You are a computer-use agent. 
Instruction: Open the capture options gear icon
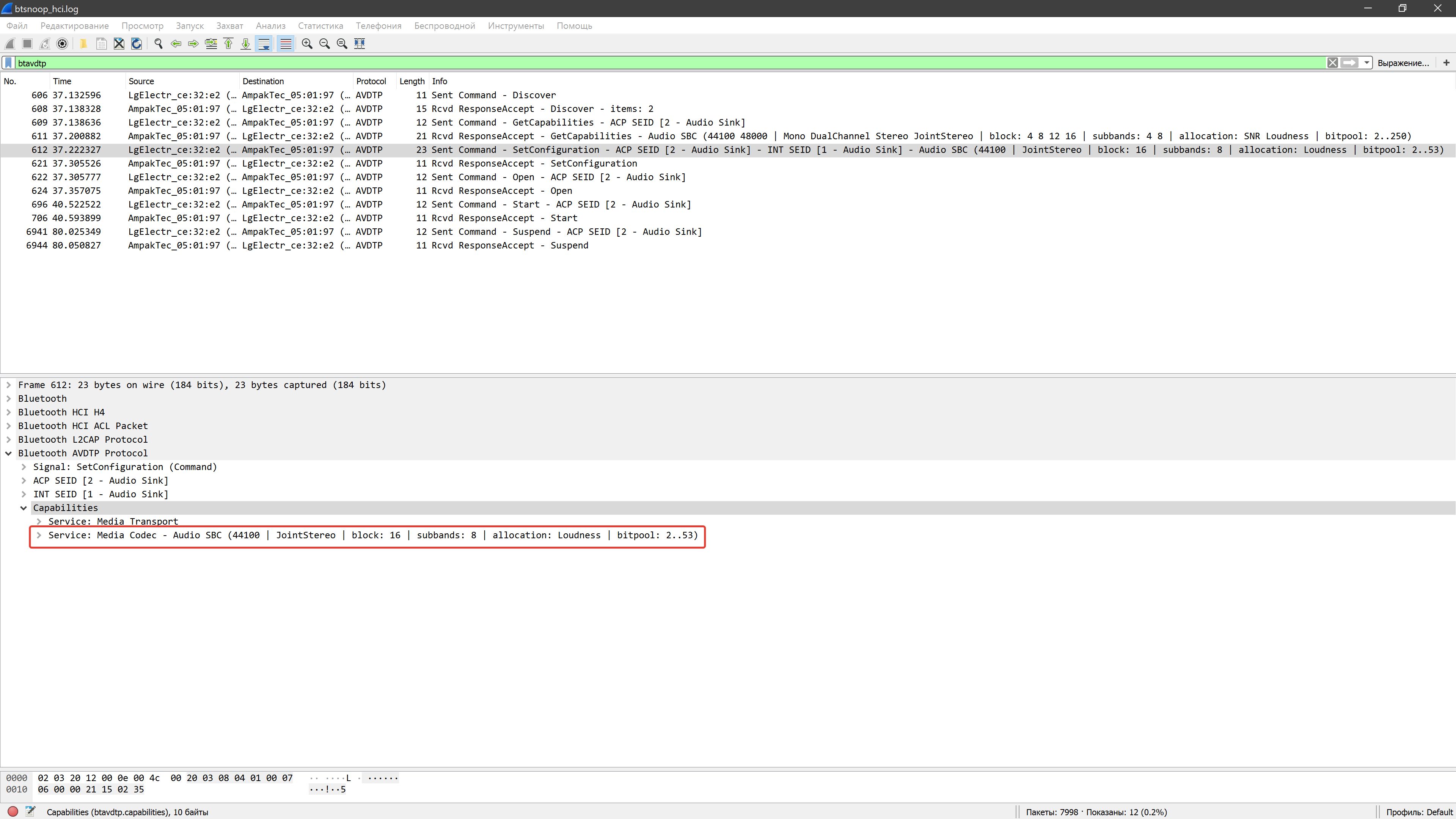tap(62, 44)
